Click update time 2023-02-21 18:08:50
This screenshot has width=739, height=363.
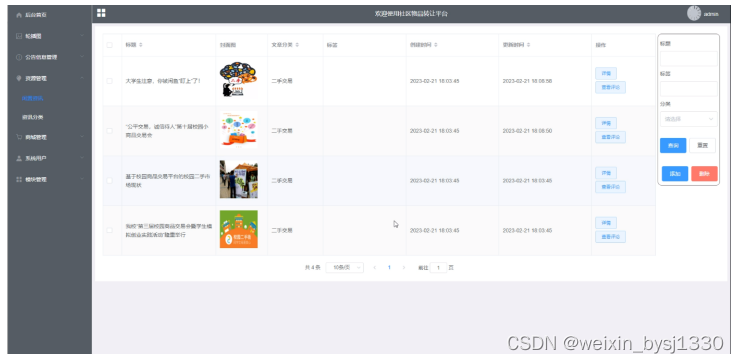coord(527,131)
